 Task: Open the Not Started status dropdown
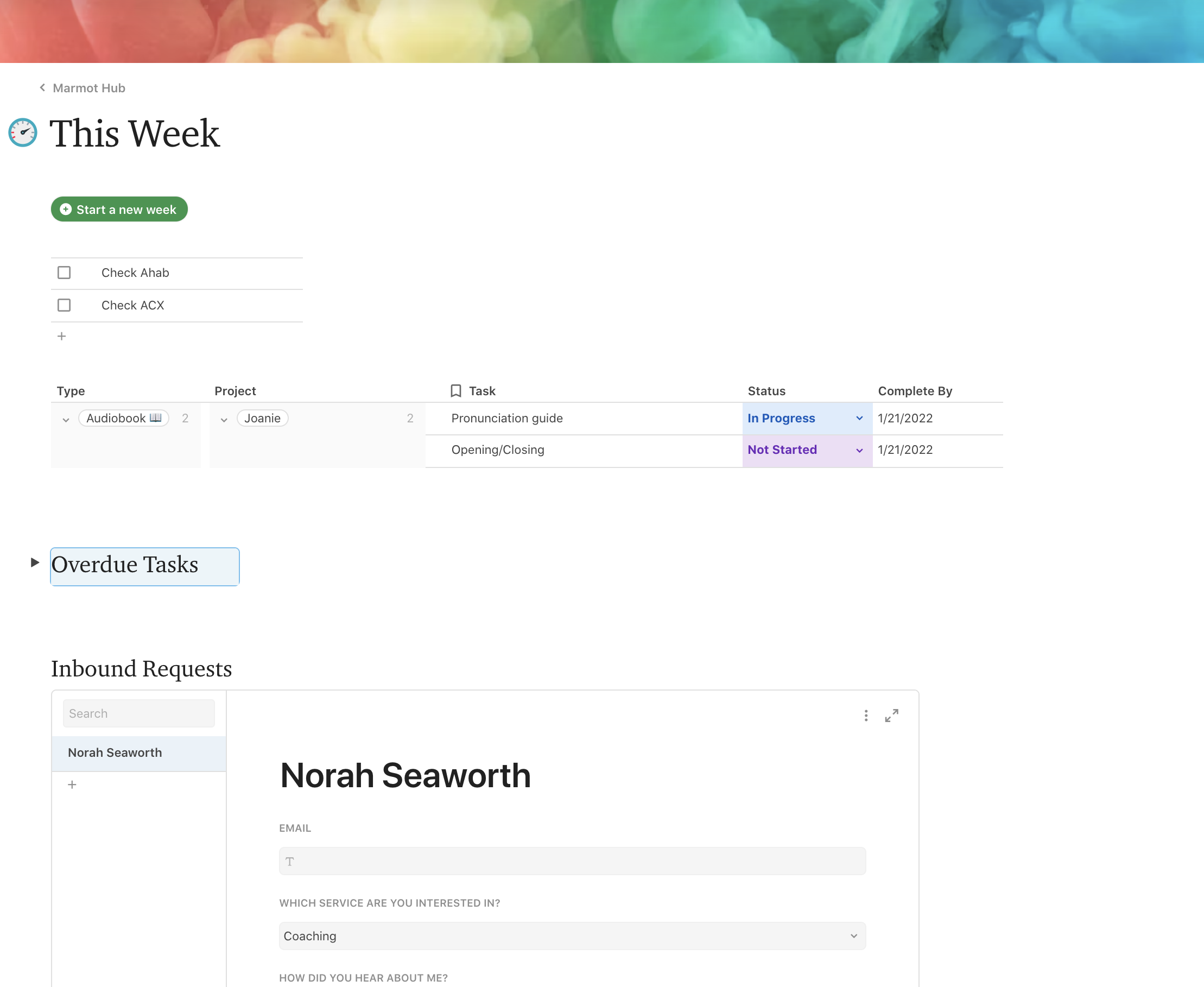tap(859, 450)
